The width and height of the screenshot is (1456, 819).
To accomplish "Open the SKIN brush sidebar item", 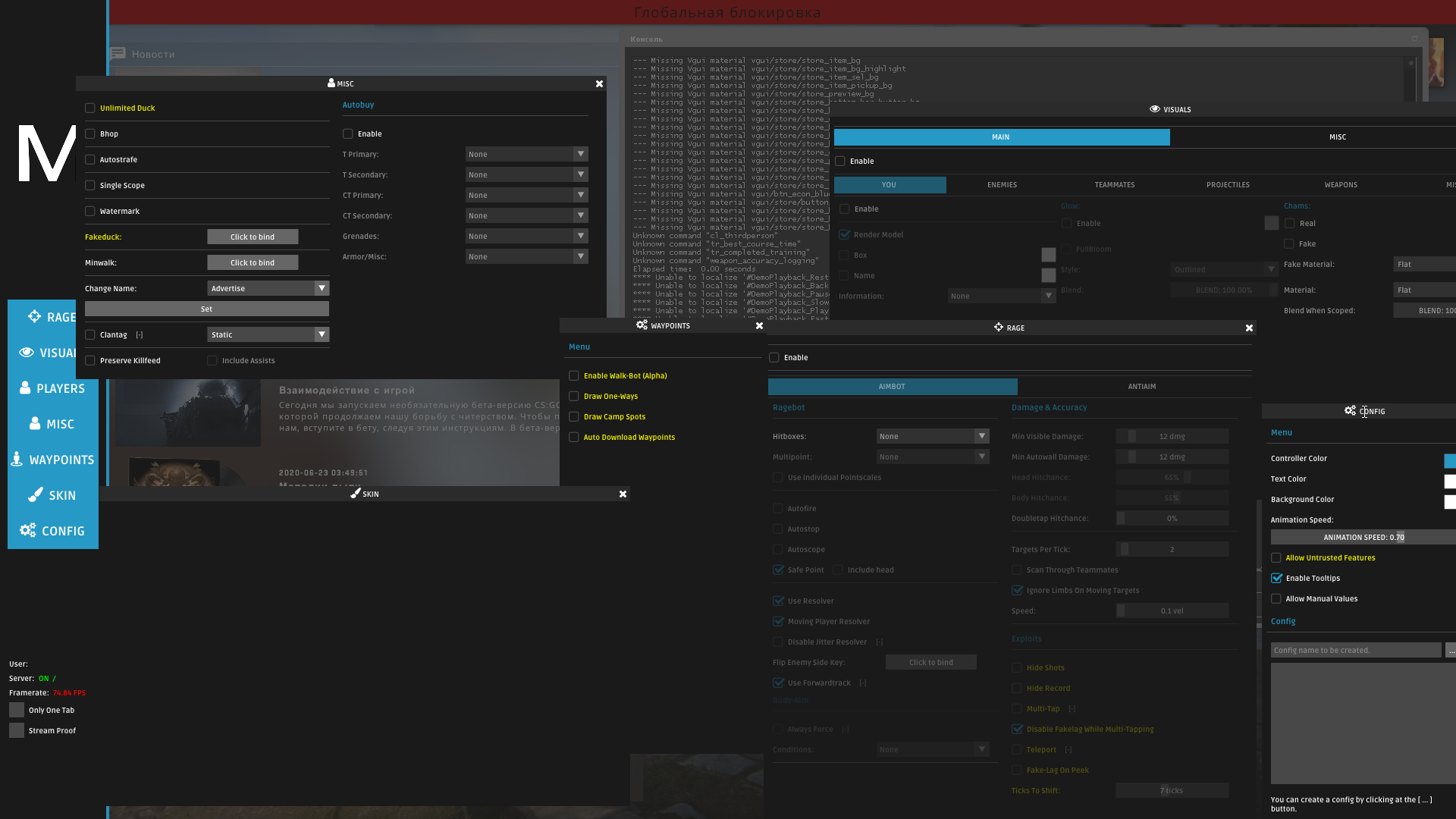I will point(52,495).
